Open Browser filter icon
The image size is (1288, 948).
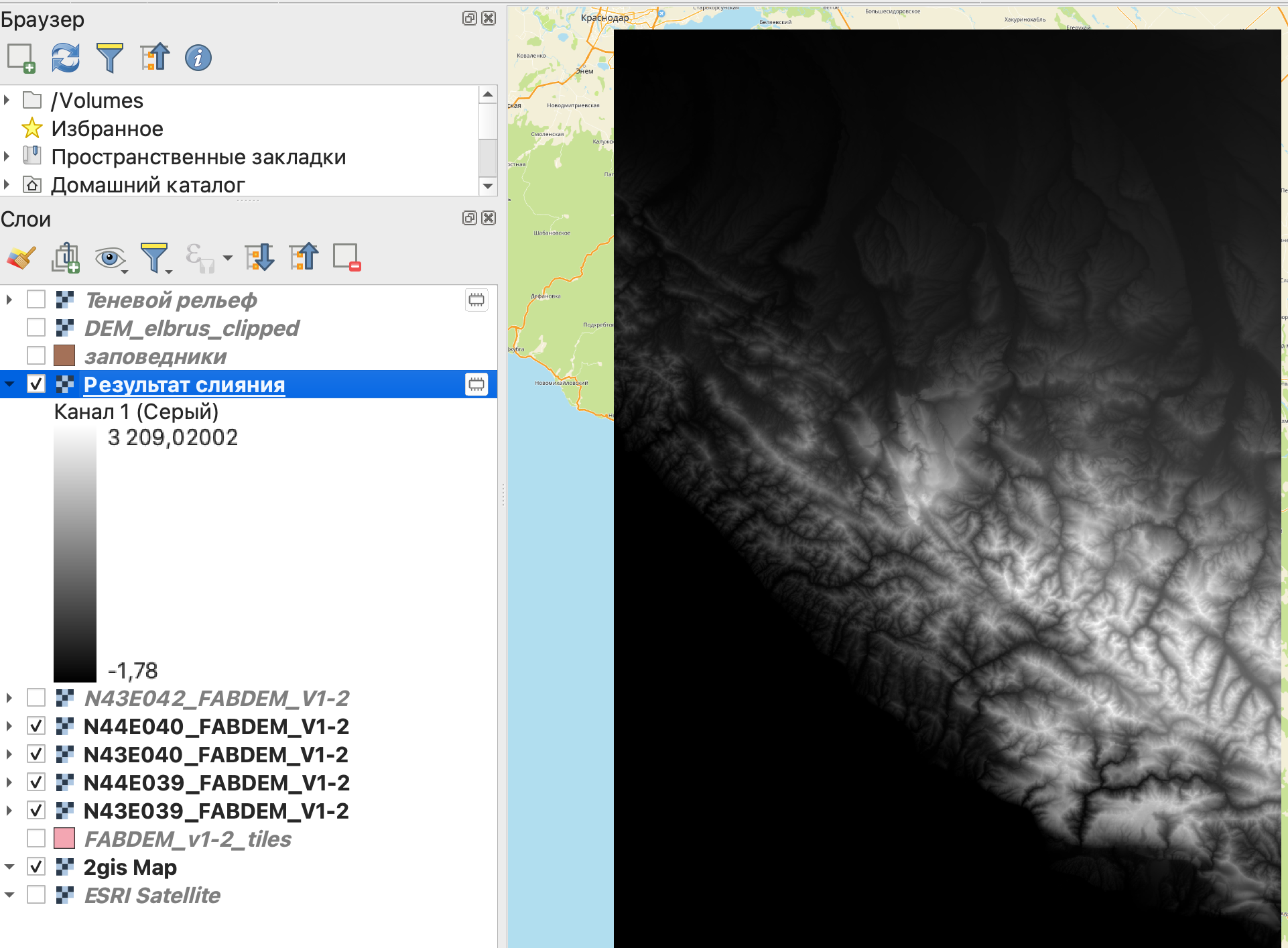click(110, 58)
